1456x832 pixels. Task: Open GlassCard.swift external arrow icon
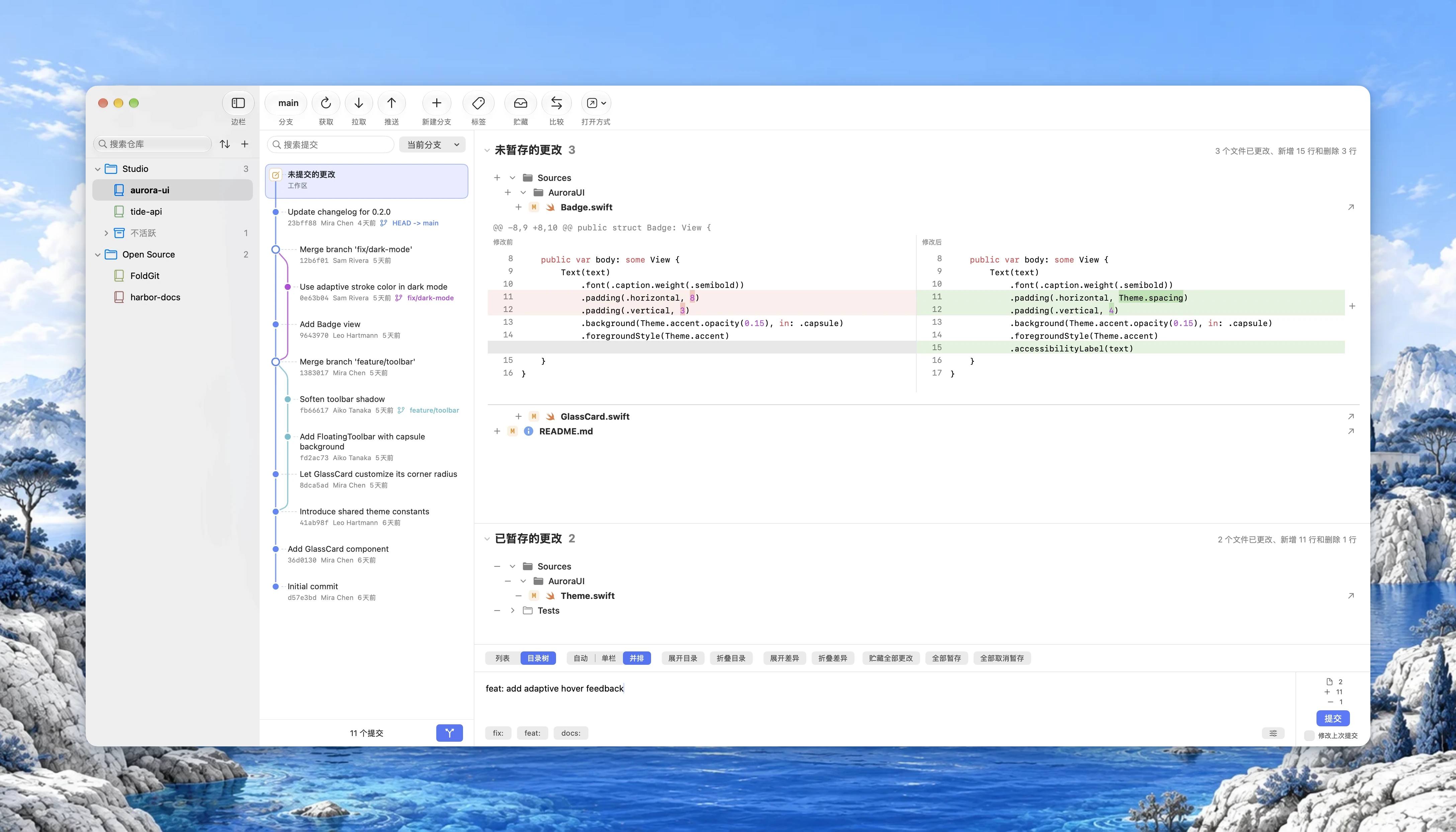[x=1351, y=416]
